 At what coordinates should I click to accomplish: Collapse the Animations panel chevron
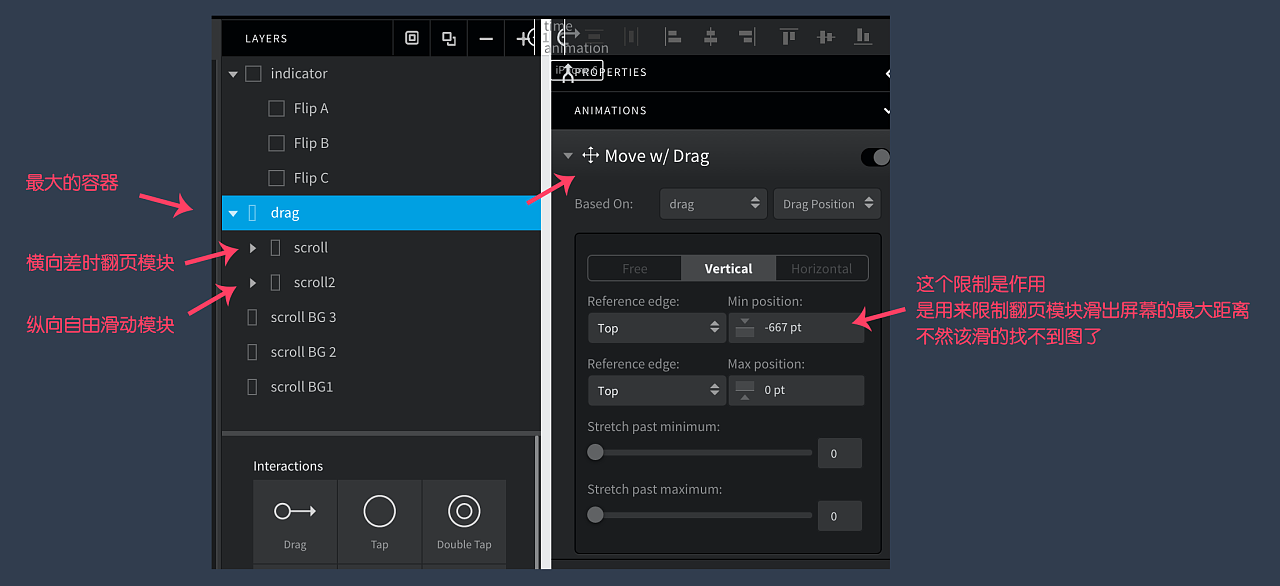[886, 110]
